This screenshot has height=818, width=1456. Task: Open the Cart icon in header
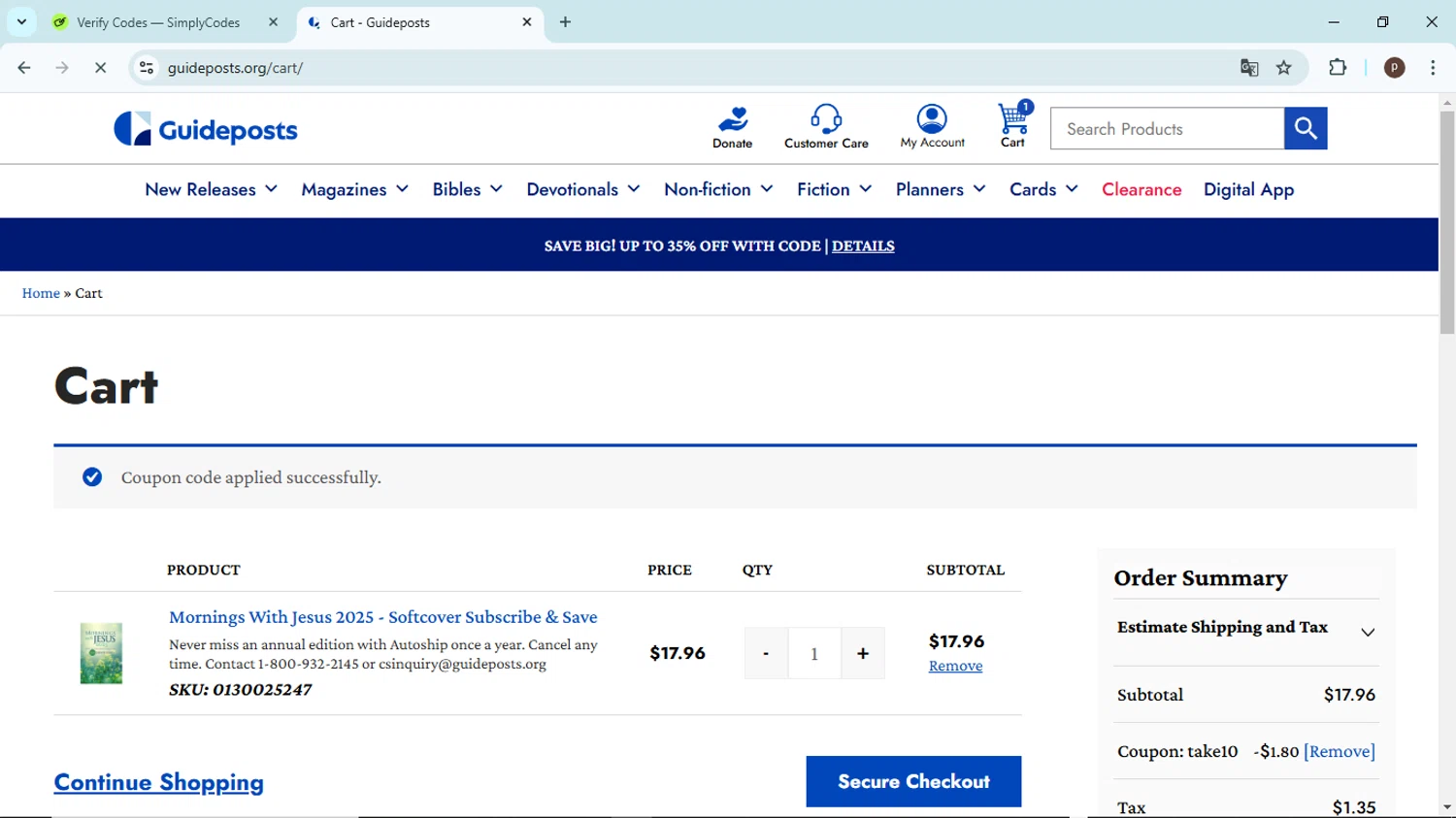click(x=1014, y=126)
